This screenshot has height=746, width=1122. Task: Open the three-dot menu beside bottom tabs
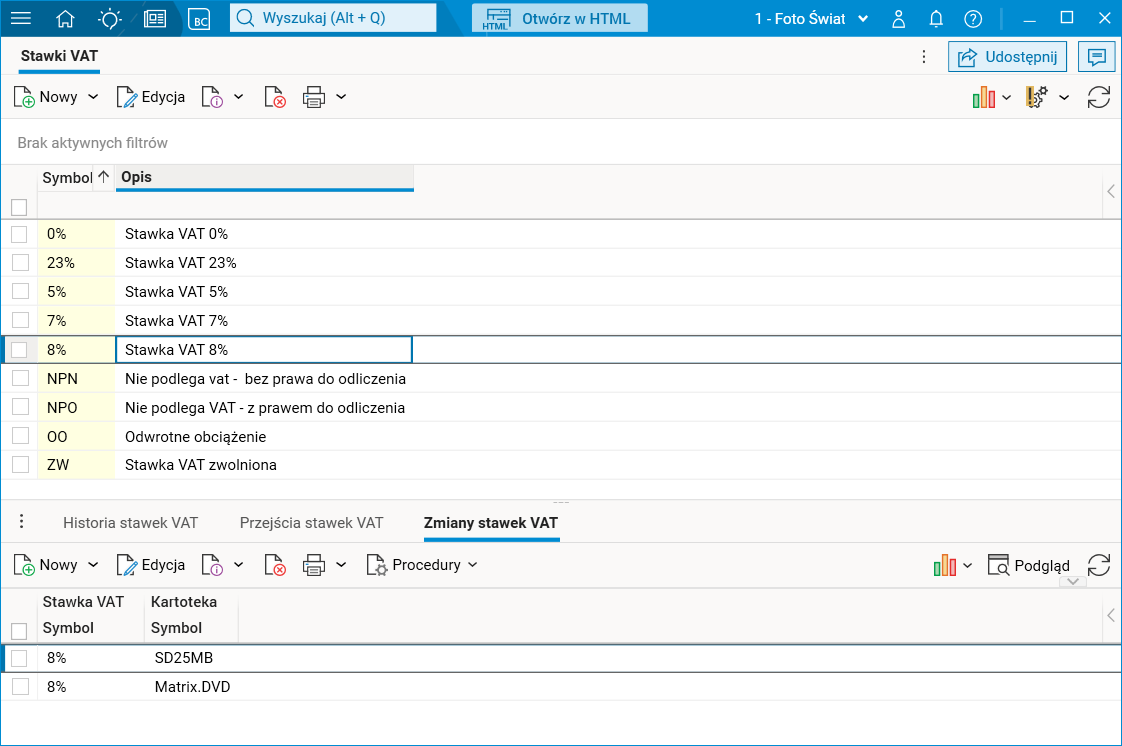pyautogui.click(x=21, y=521)
